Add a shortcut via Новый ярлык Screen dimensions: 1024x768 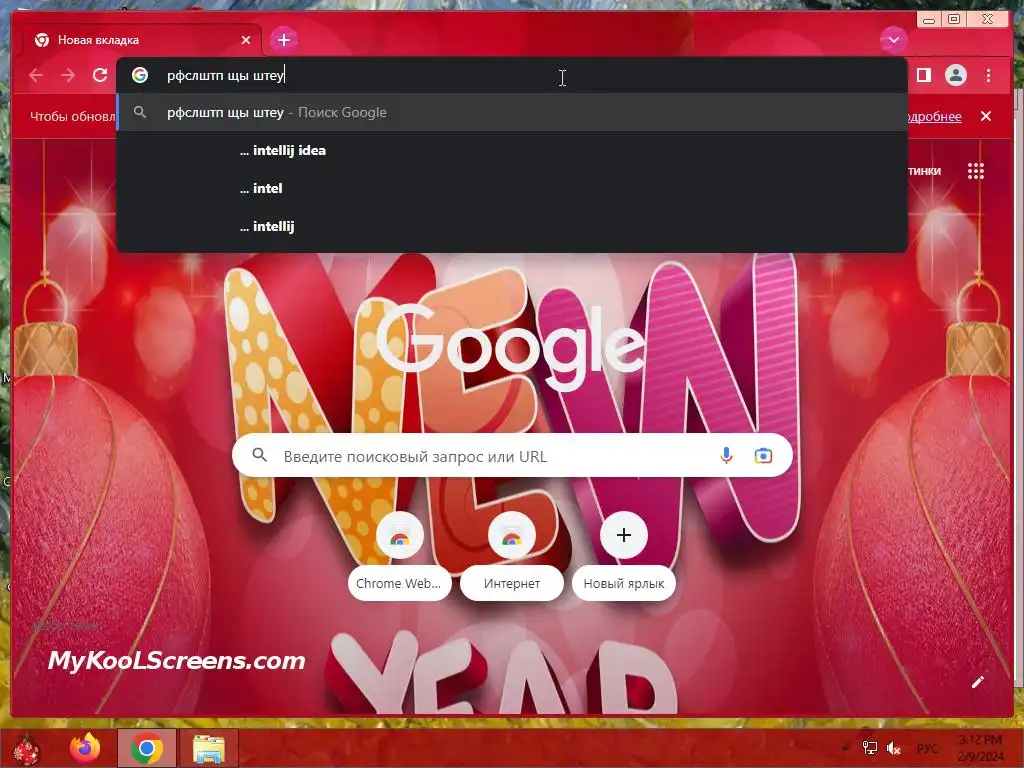coord(624,556)
